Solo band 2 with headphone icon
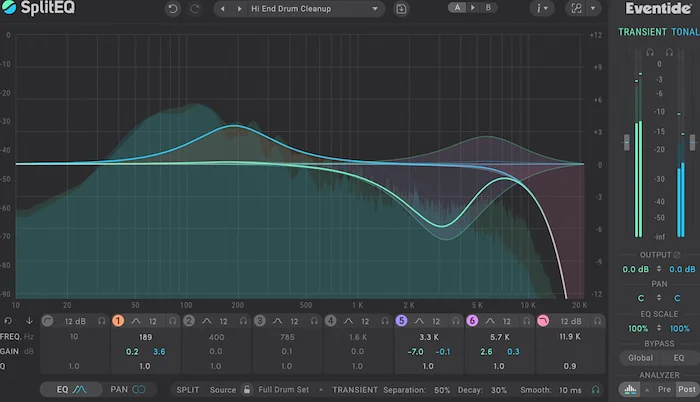700x402 pixels. [x=243, y=321]
